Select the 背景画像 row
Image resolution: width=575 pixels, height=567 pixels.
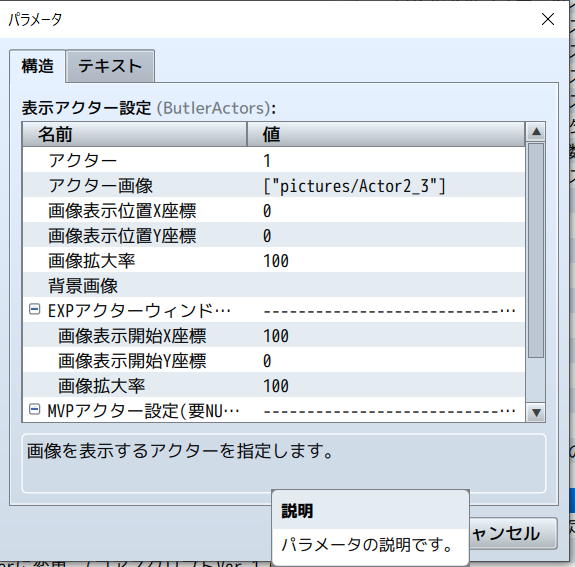pos(274,285)
